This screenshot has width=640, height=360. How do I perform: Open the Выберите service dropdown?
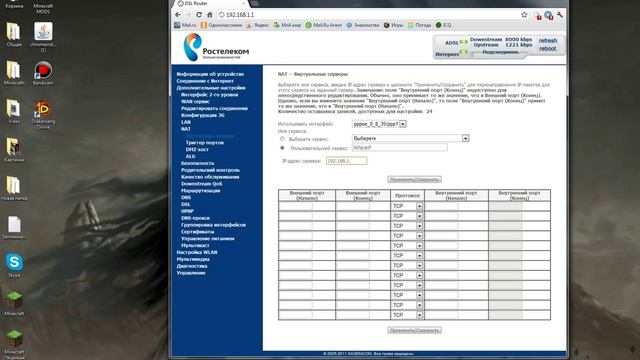point(411,138)
